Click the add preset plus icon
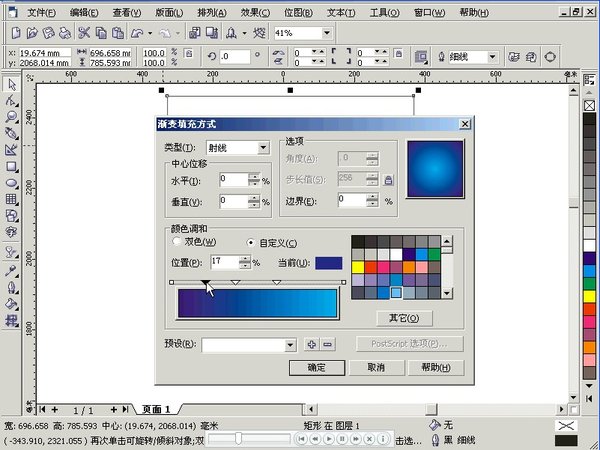 coord(311,344)
